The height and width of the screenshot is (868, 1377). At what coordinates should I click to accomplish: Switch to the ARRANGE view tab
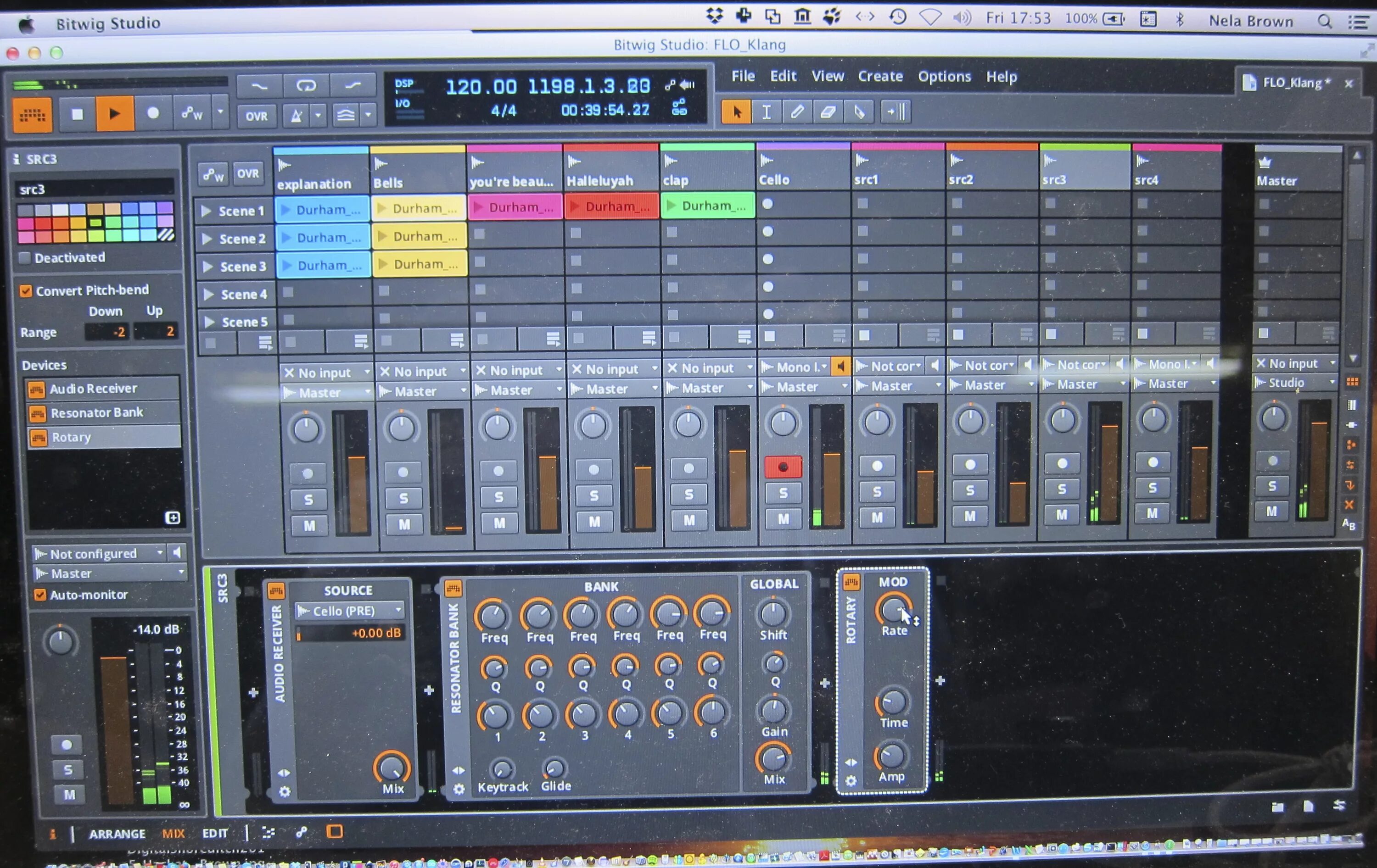pos(117,834)
